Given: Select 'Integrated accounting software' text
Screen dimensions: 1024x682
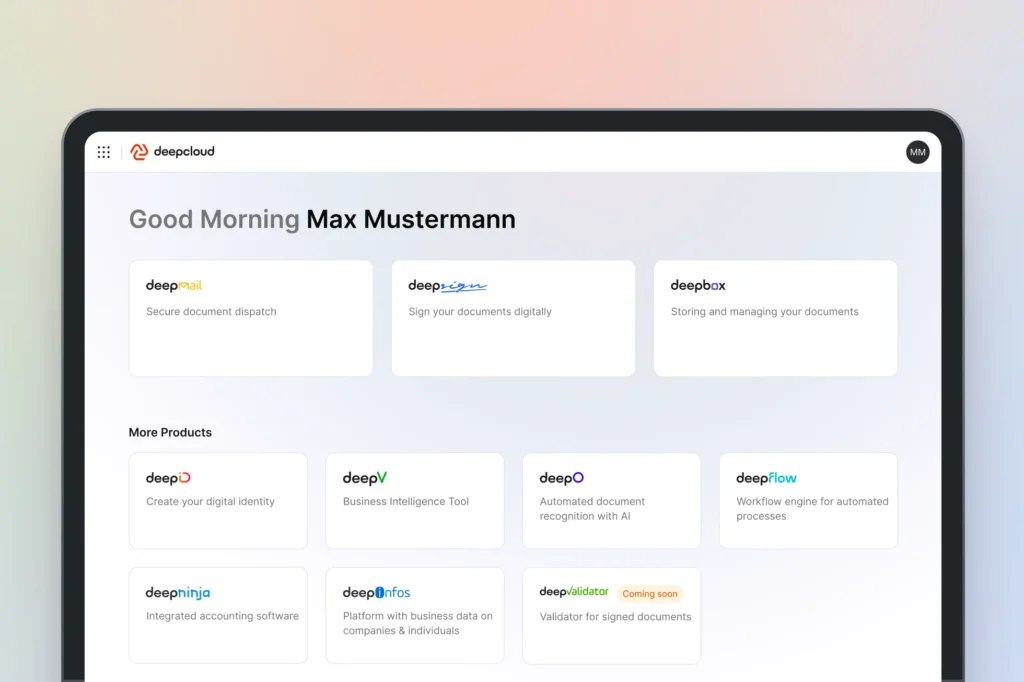Looking at the screenshot, I should [x=222, y=616].
